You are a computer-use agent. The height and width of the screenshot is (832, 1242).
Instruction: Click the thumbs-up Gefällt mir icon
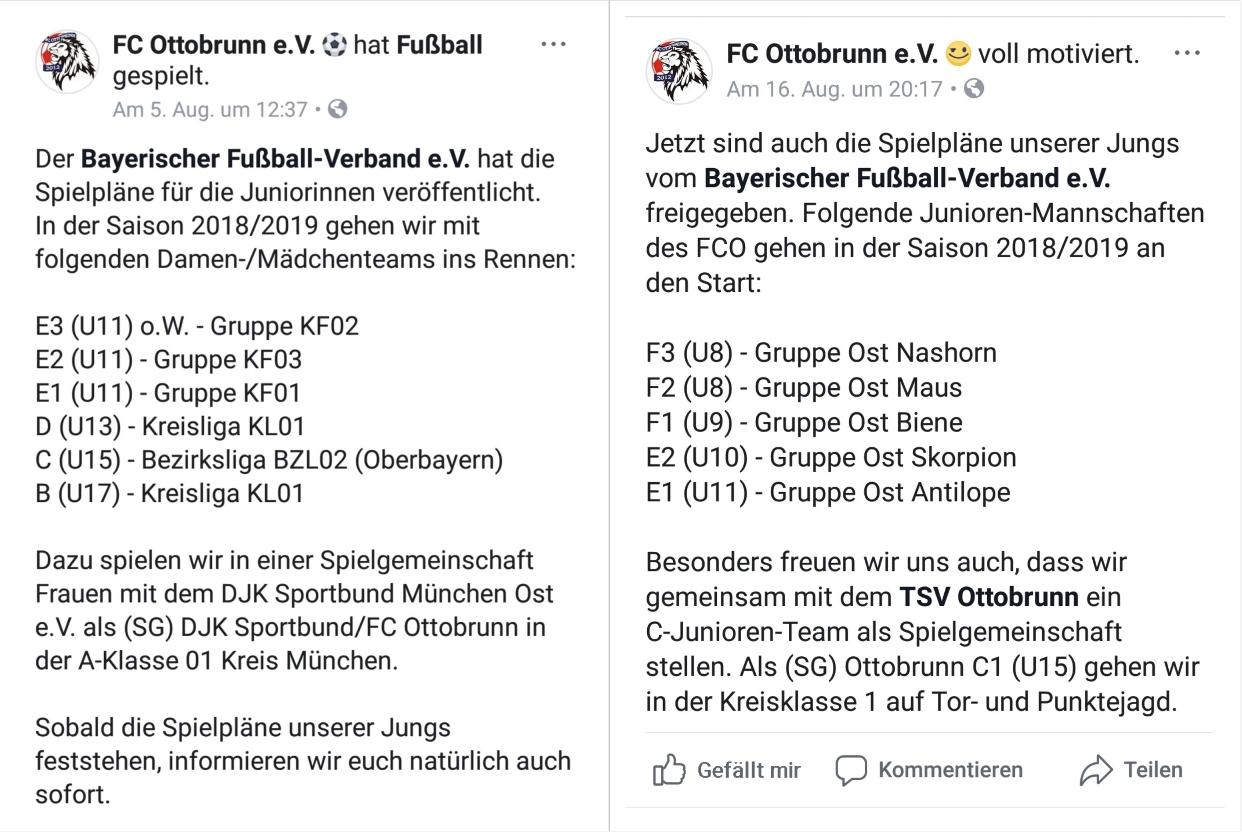click(x=669, y=770)
